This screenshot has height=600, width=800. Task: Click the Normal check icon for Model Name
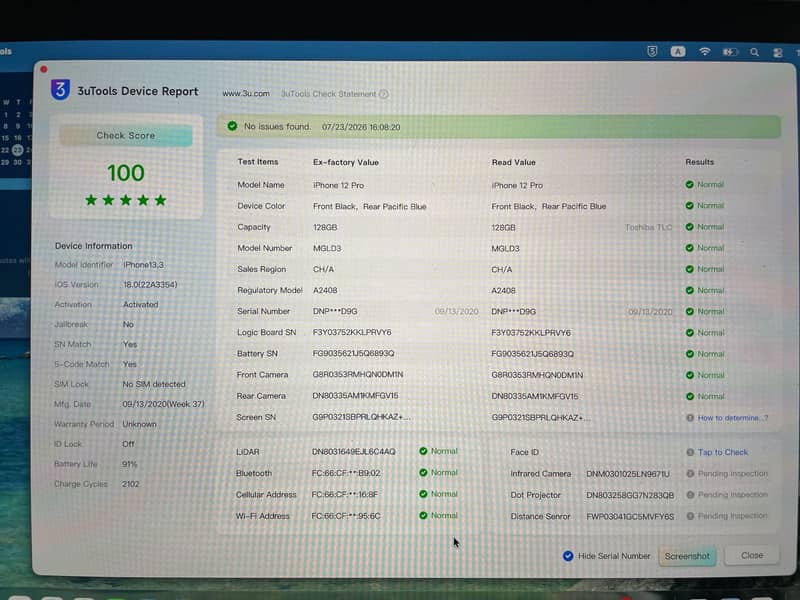pyautogui.click(x=689, y=184)
